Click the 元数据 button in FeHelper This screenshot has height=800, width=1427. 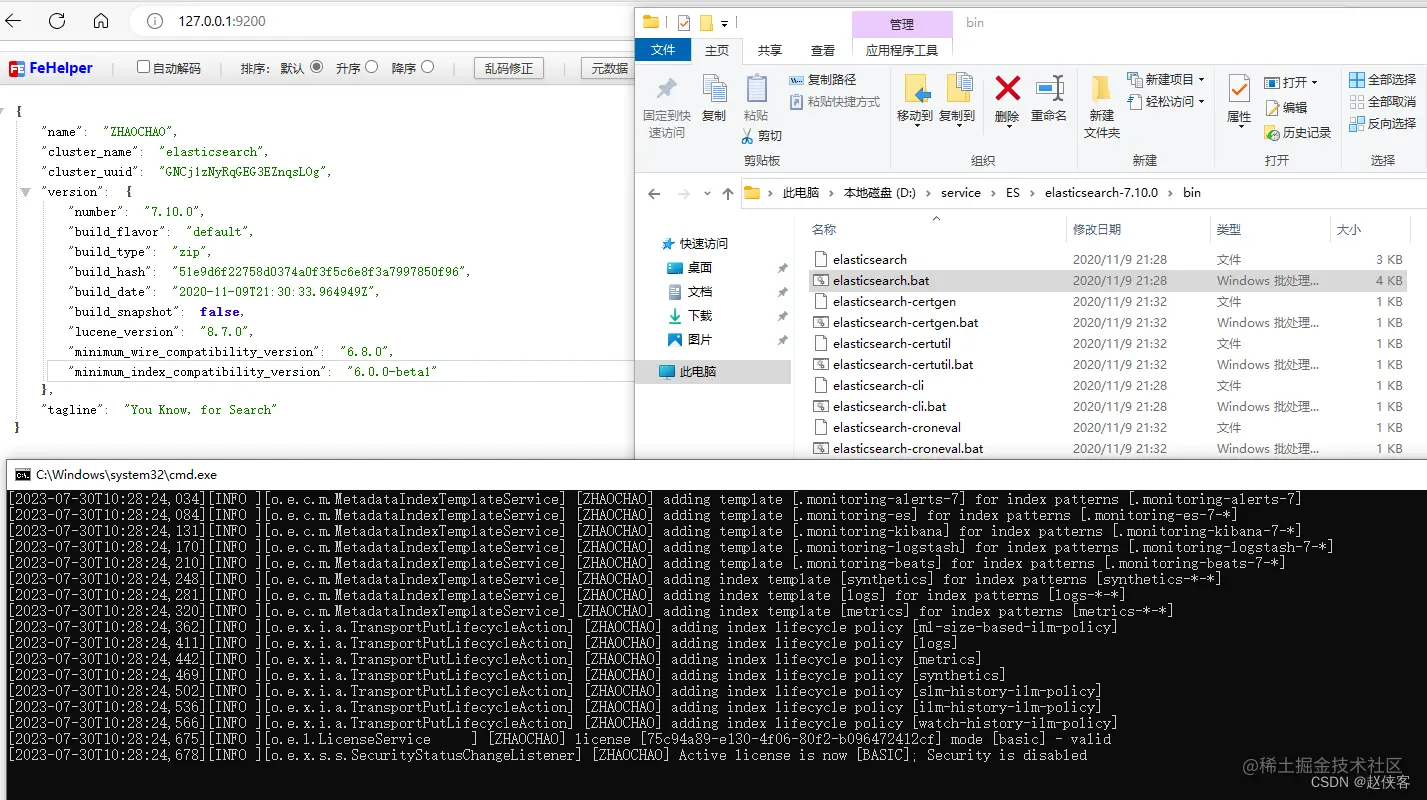[x=608, y=68]
